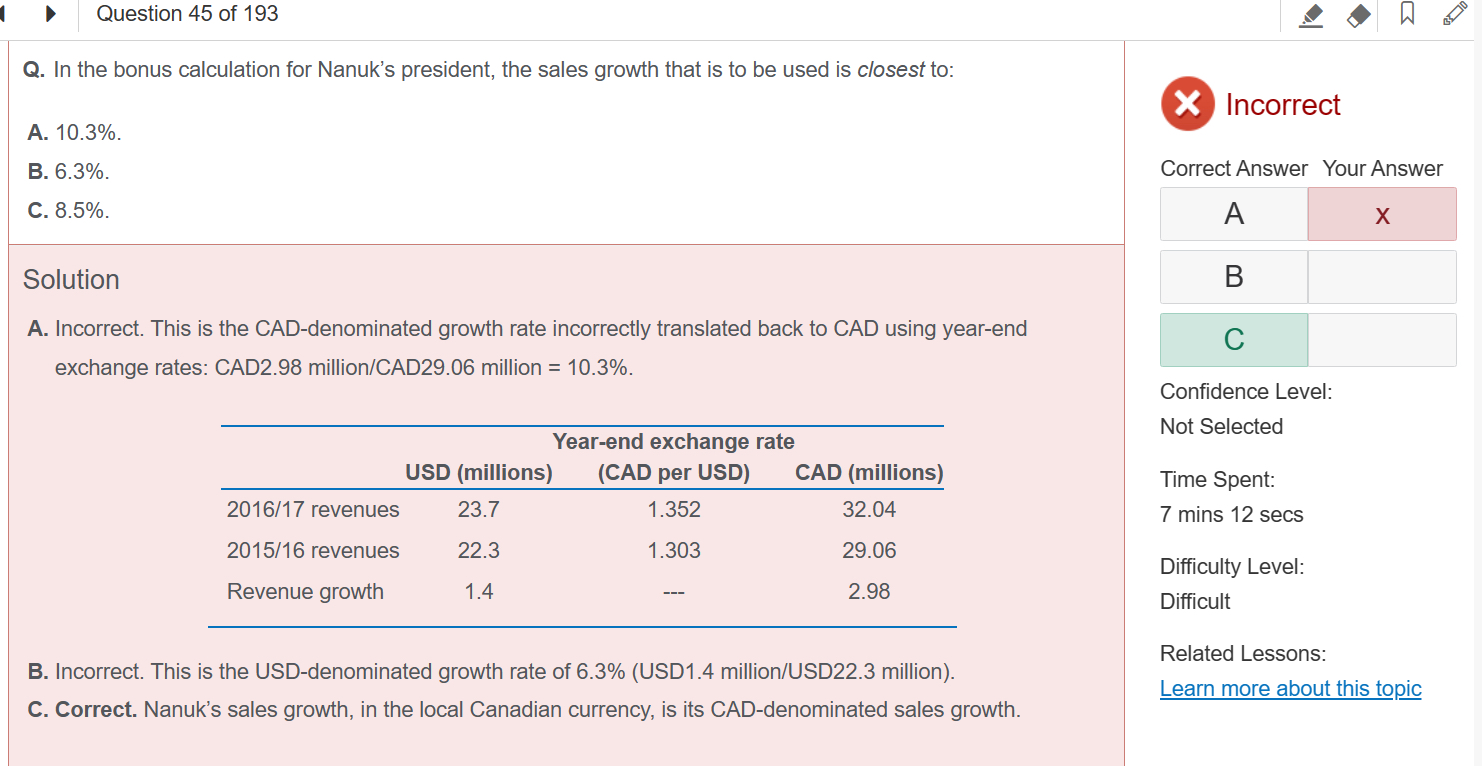1482x766 pixels.
Task: Click the green Correct Answer C cell
Action: pyautogui.click(x=1233, y=340)
